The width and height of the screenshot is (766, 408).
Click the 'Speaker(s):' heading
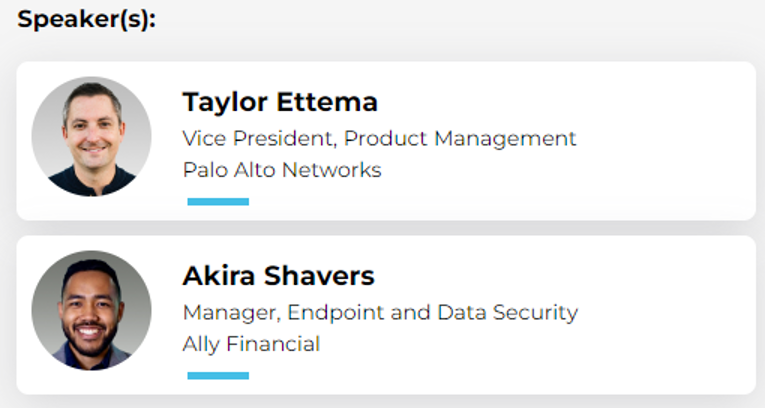[x=86, y=20]
